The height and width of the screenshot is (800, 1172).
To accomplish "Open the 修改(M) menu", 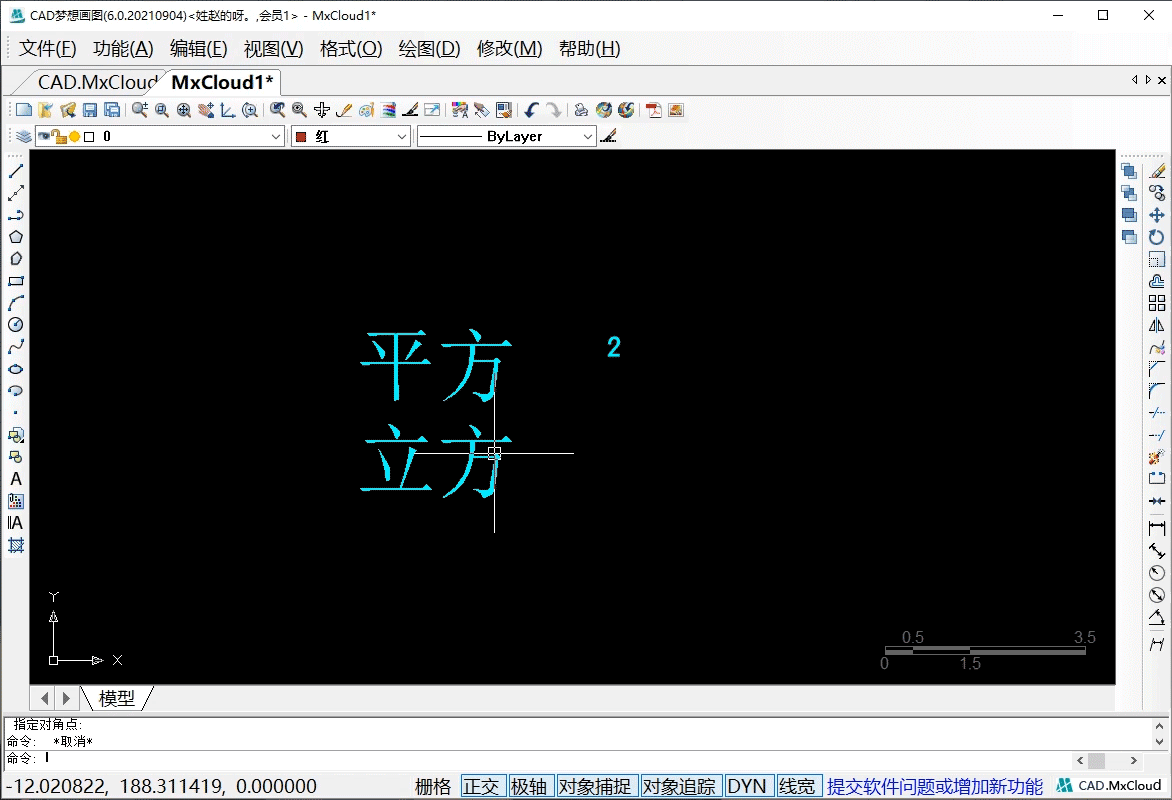I will [510, 49].
